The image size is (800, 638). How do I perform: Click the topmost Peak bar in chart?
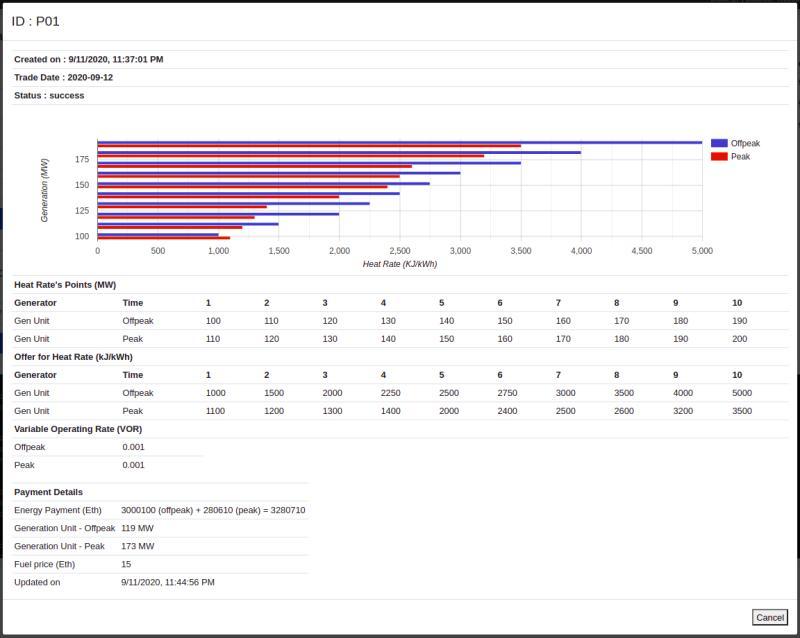[x=309, y=146]
